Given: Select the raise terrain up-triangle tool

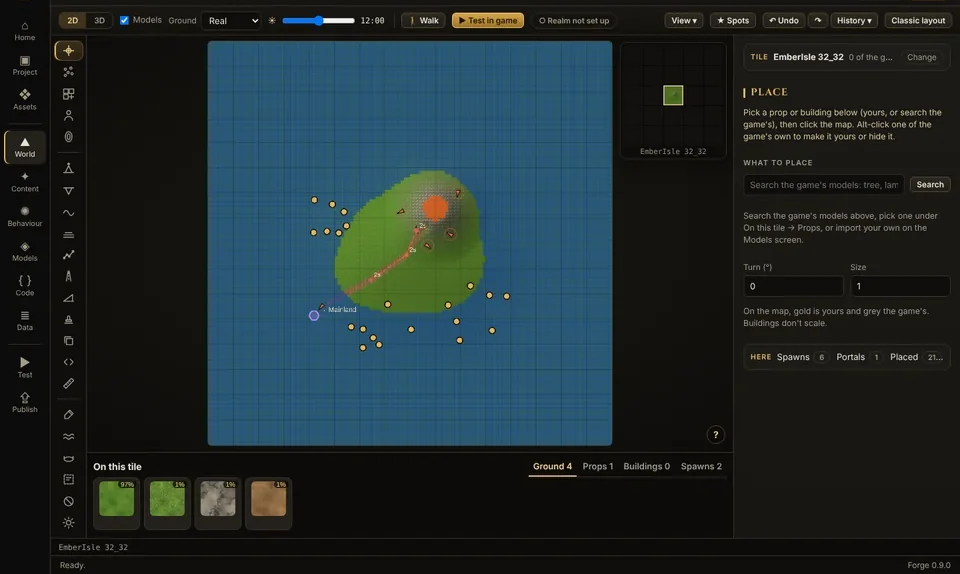Looking at the screenshot, I should coord(69,168).
